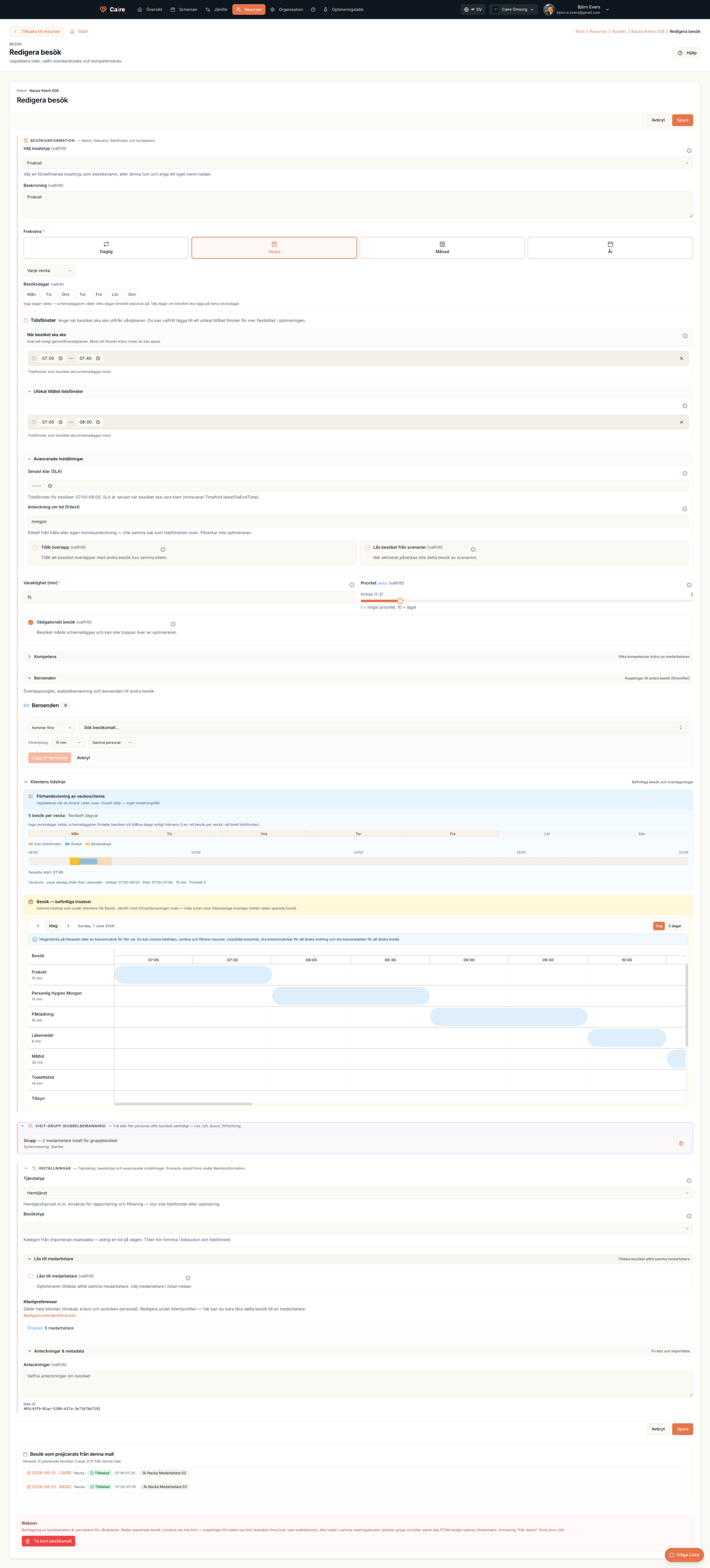Viewport: 710px width, 1568px height.
Task: Select the Daglig frequency option
Action: point(106,248)
